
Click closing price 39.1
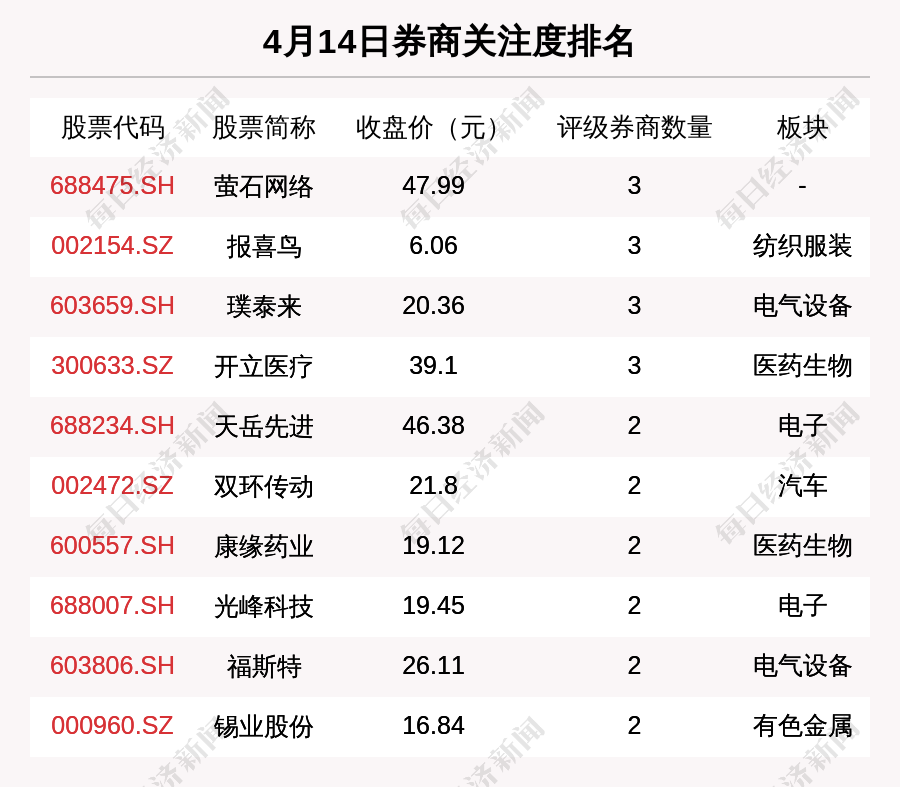click(x=433, y=366)
